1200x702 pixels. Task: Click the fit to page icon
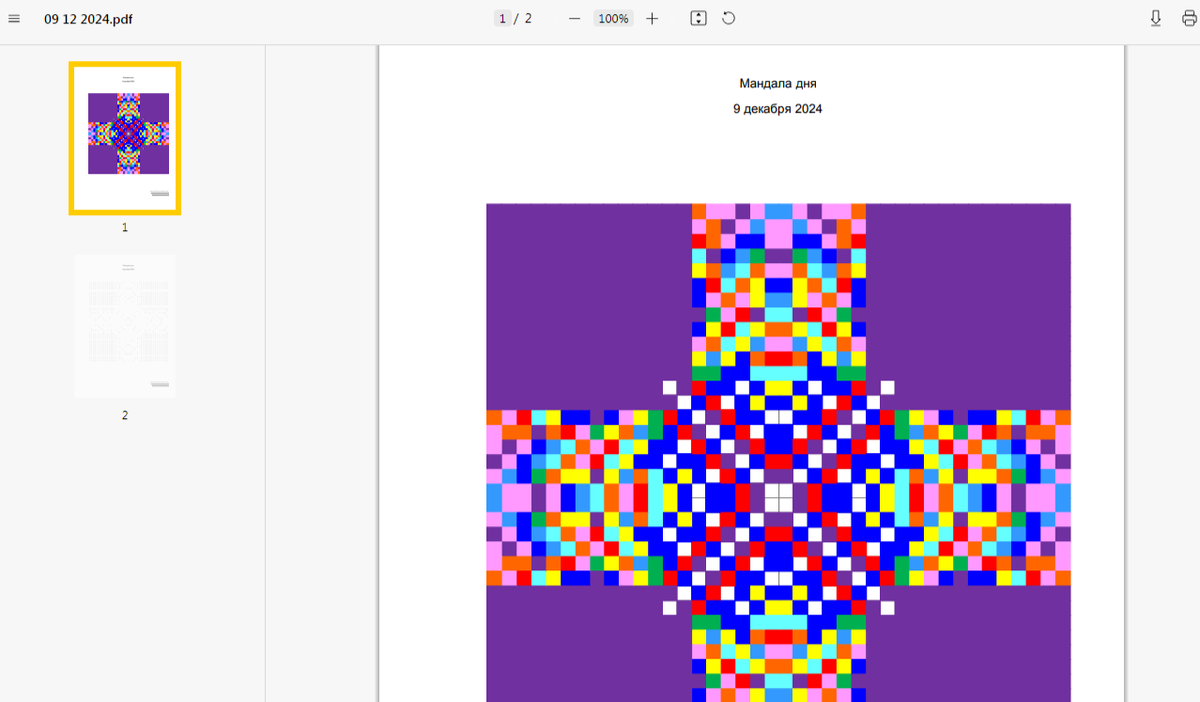point(699,18)
